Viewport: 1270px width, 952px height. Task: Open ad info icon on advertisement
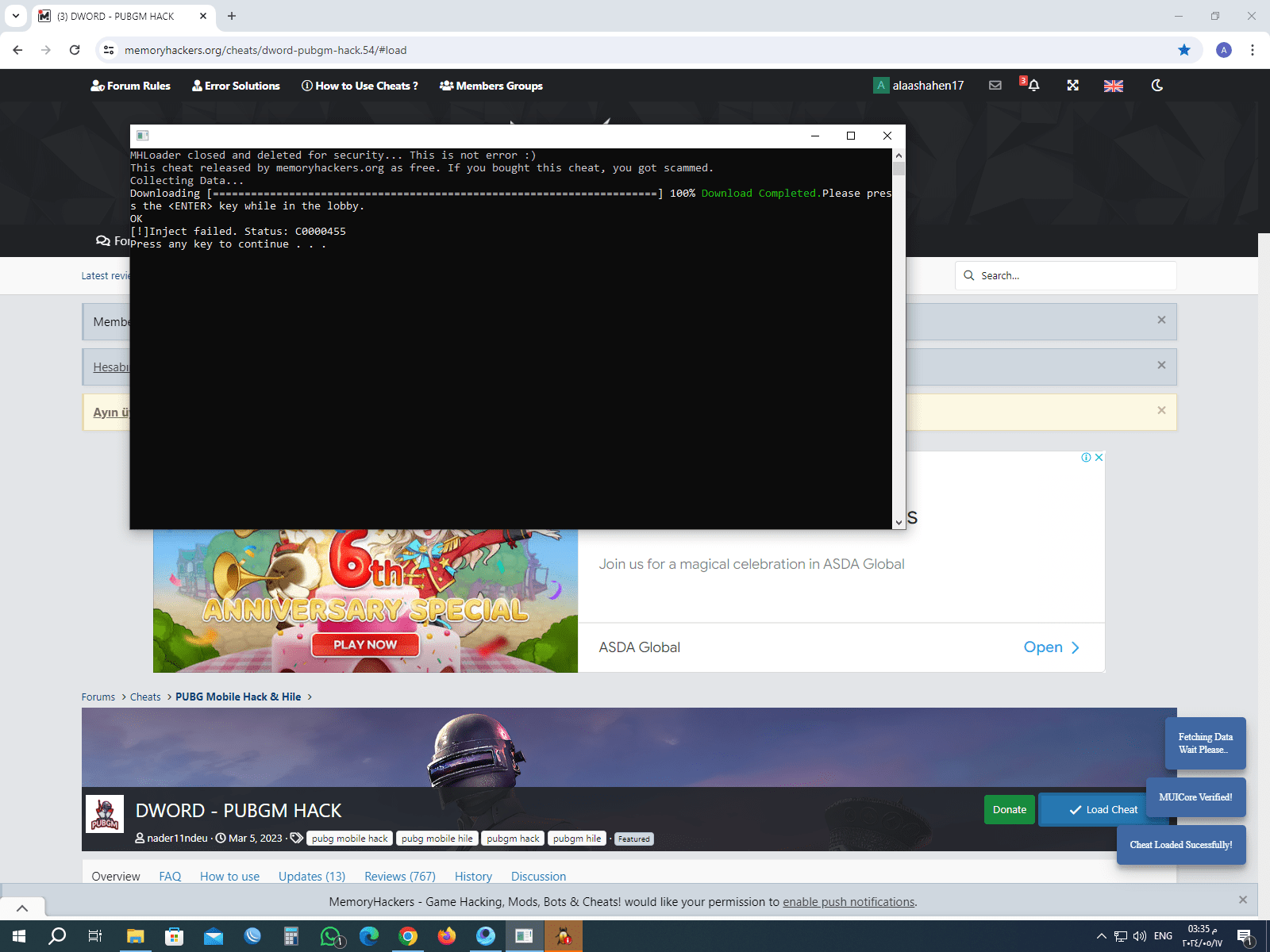(x=1086, y=457)
